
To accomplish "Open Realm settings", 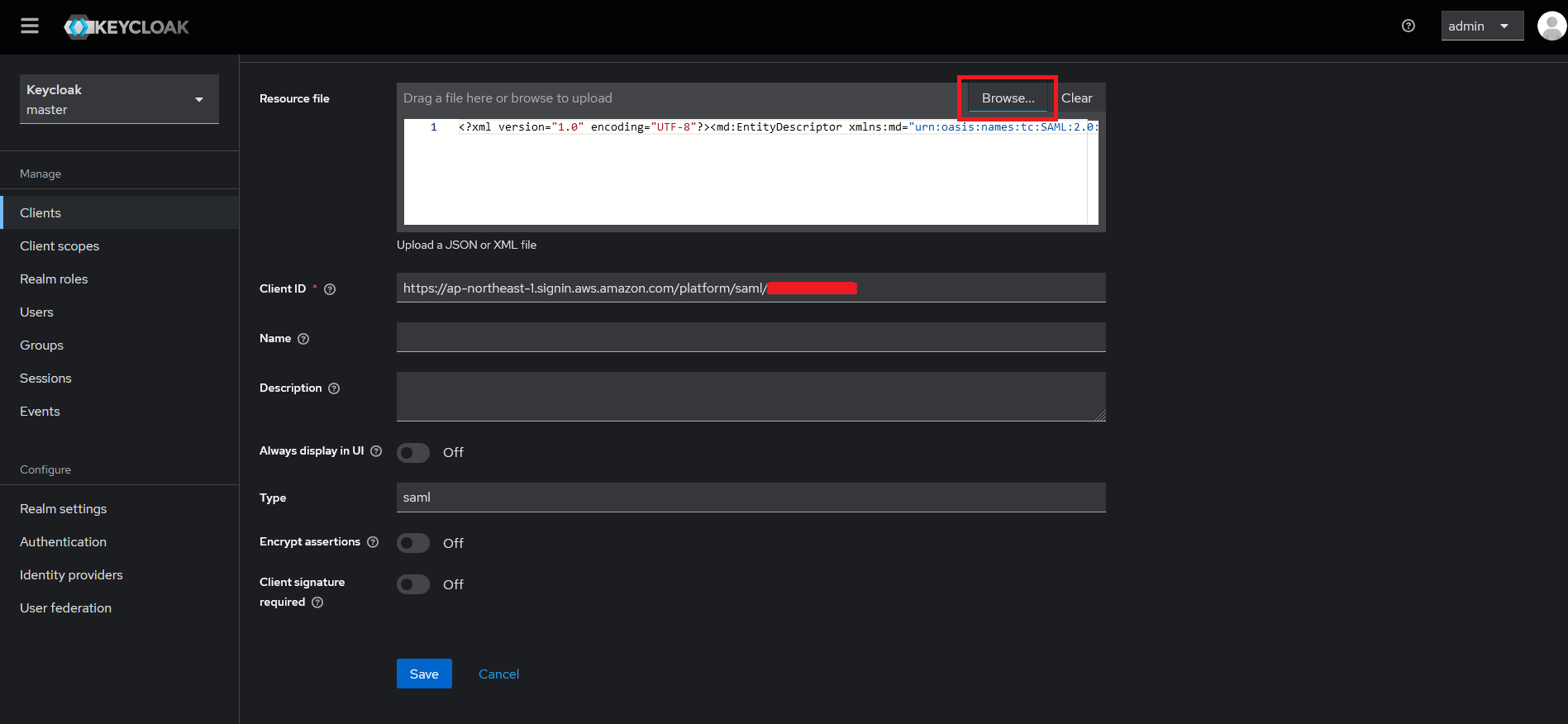I will click(x=120, y=508).
